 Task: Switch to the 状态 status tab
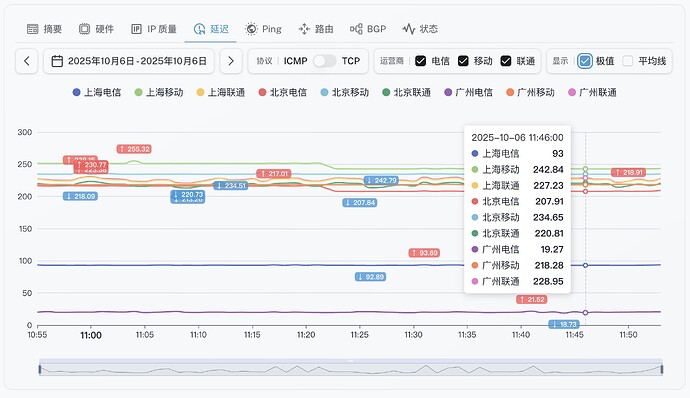[x=420, y=29]
